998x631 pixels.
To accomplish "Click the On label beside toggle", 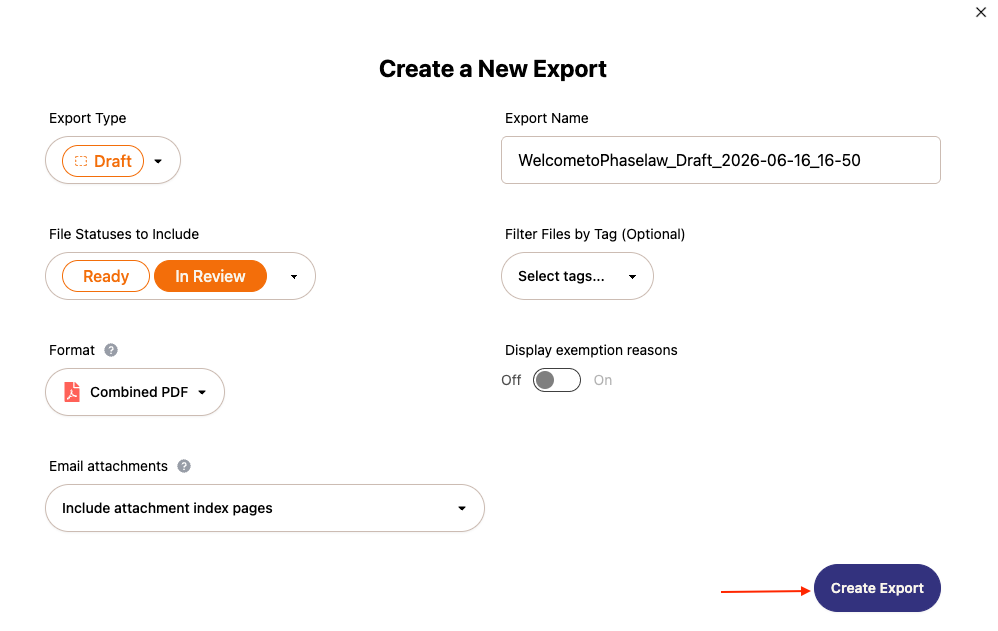I will tap(603, 380).
